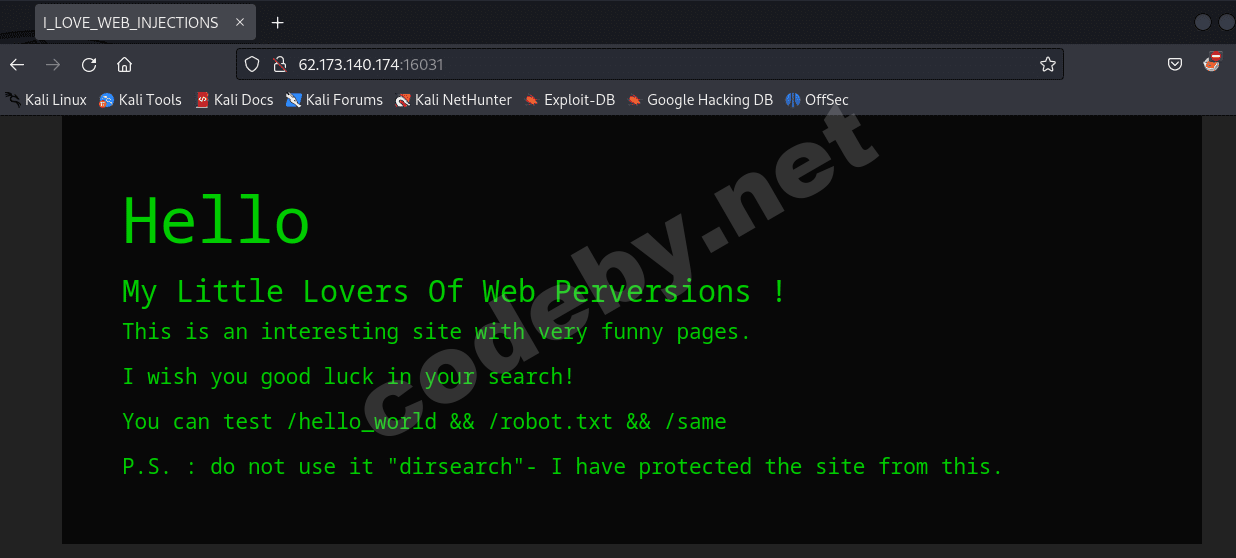Open the Google Hacking DB bookmark
This screenshot has height=558, width=1236.
[x=700, y=100]
